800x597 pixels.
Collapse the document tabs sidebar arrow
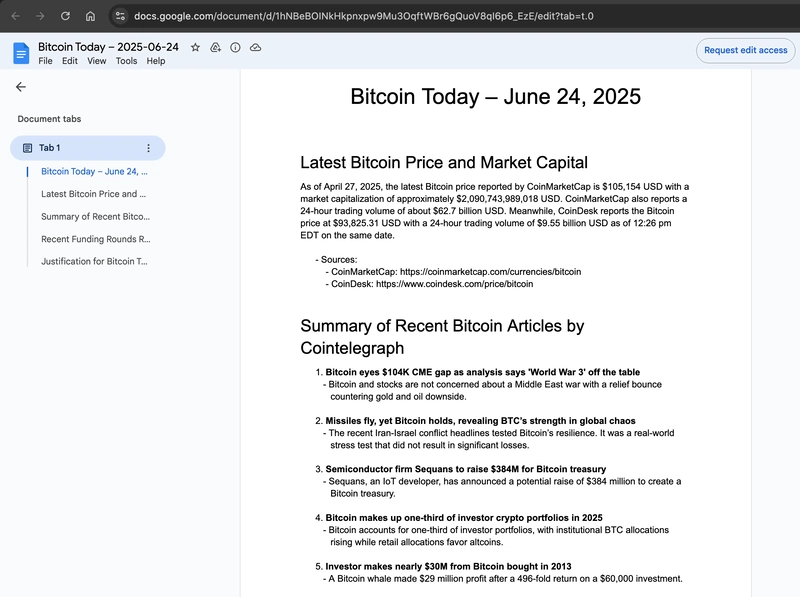(x=21, y=87)
